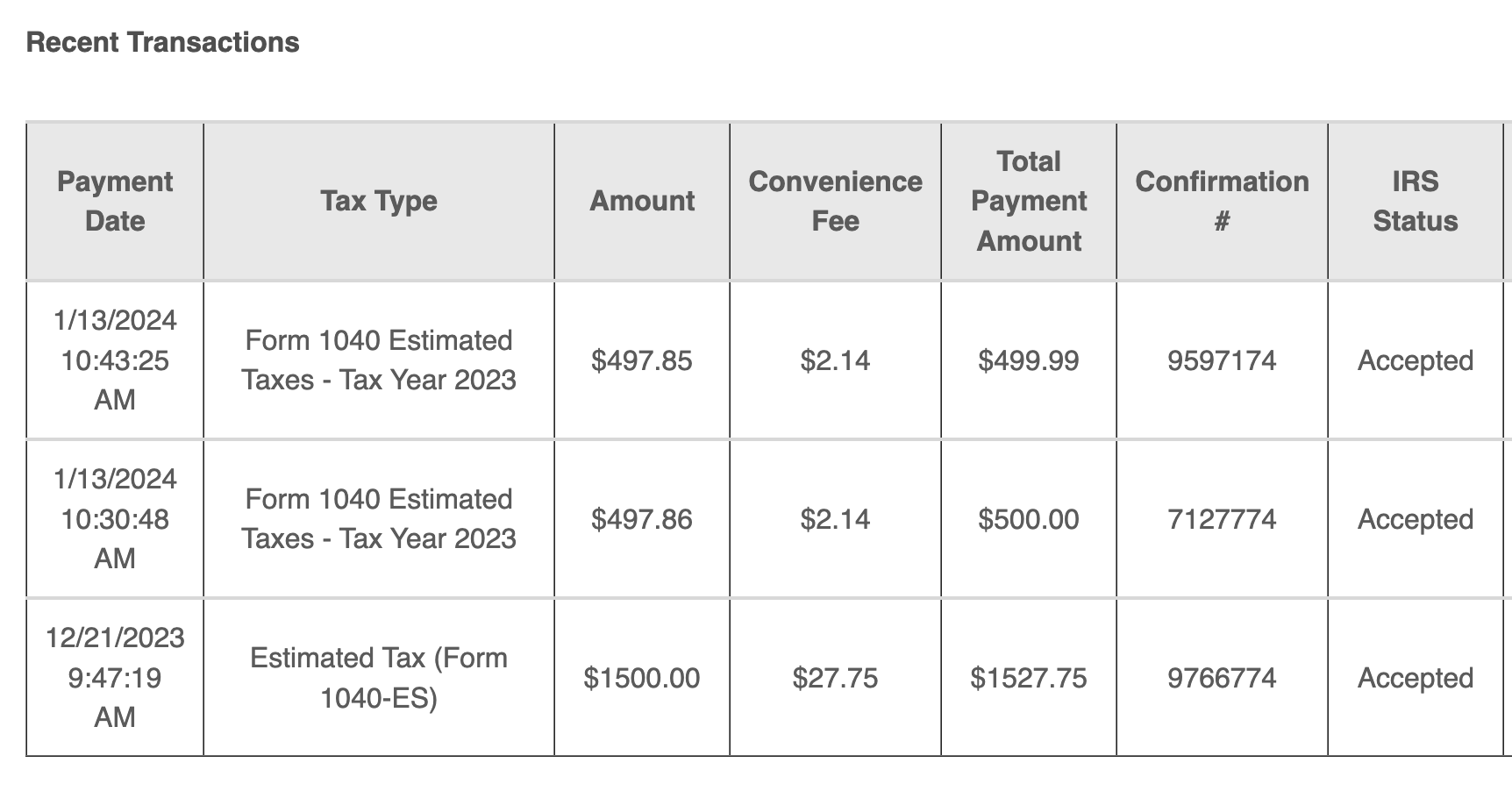Click the $27.75 convenience fee cell

tap(835, 678)
